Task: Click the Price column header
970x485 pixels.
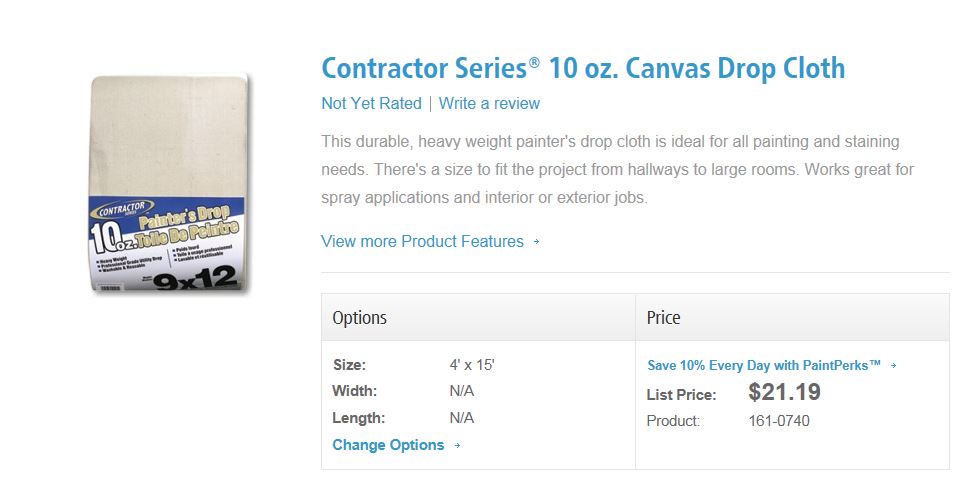Action: (x=664, y=318)
